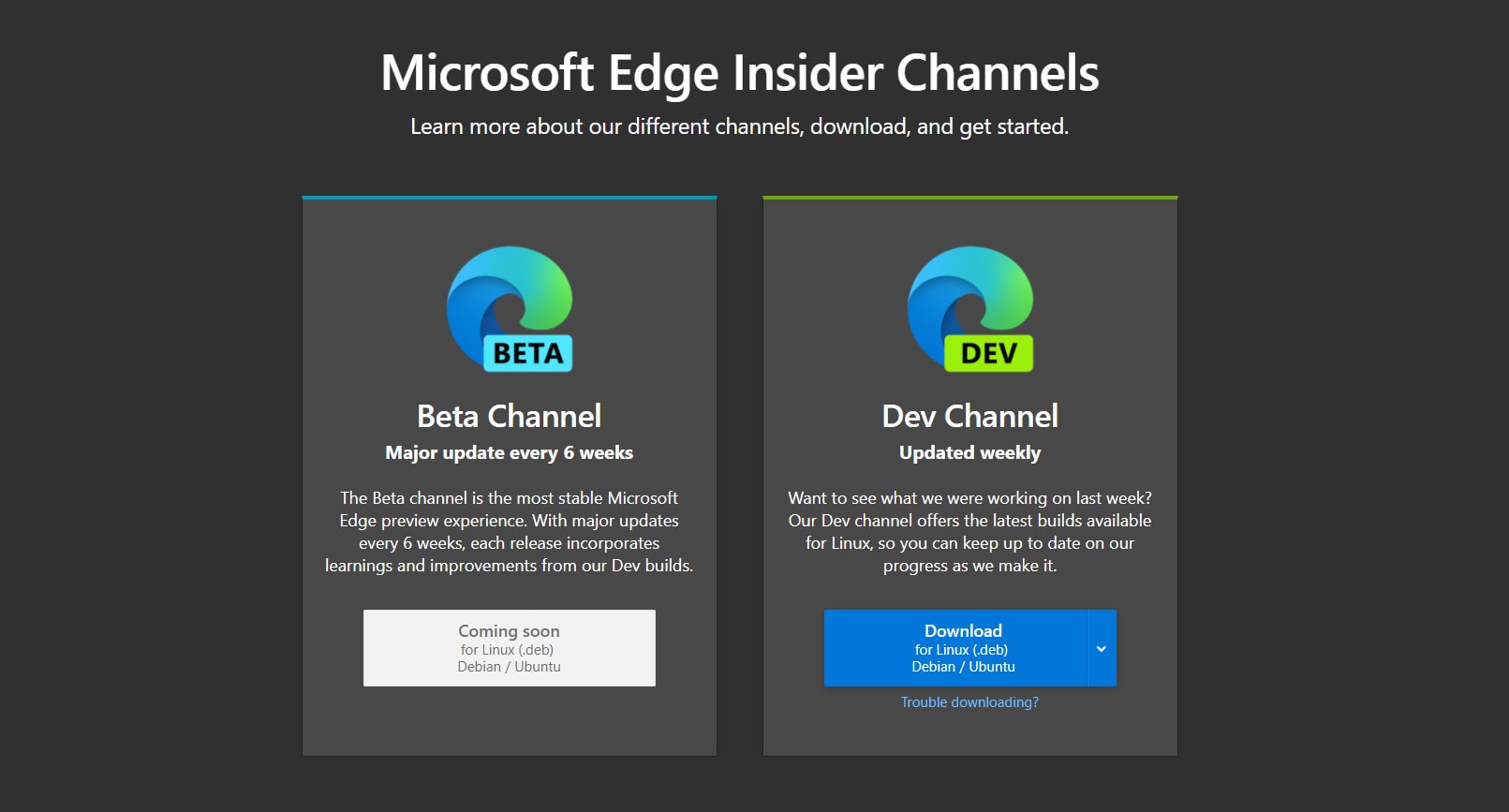The height and width of the screenshot is (812, 1509).
Task: Click the Edge Dev logo icon
Action: (x=970, y=309)
